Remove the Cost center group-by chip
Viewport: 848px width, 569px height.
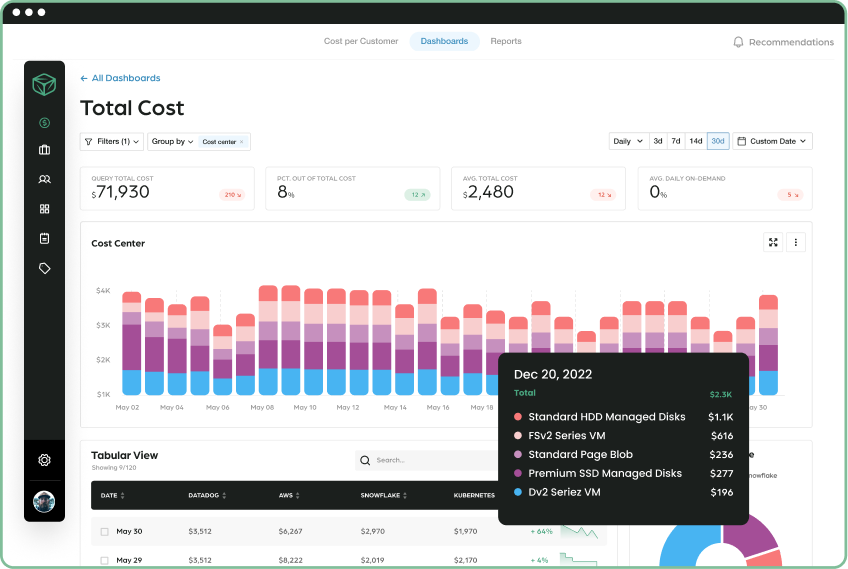[241, 142]
